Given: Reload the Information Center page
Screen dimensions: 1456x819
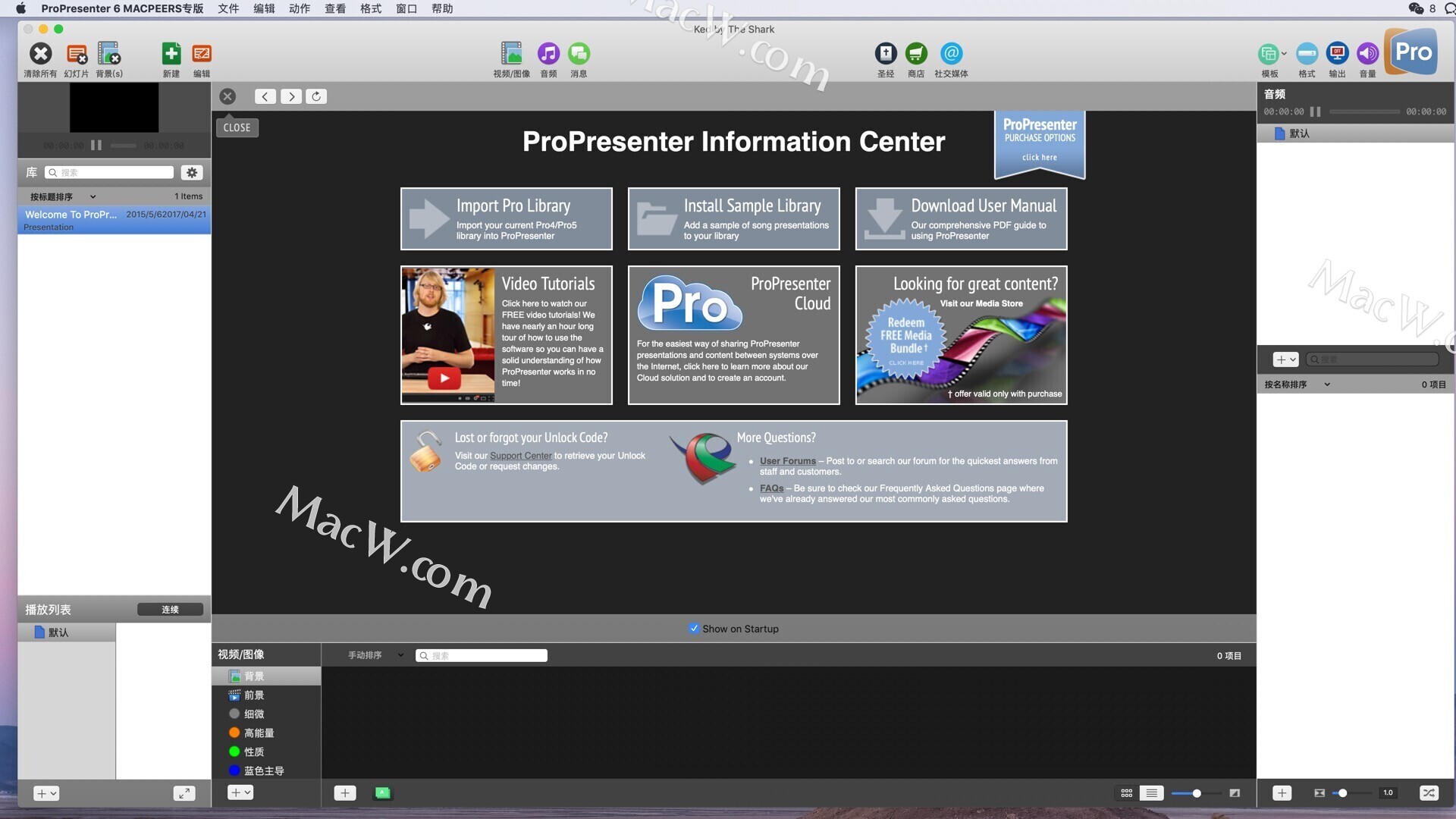Looking at the screenshot, I should click(x=316, y=96).
